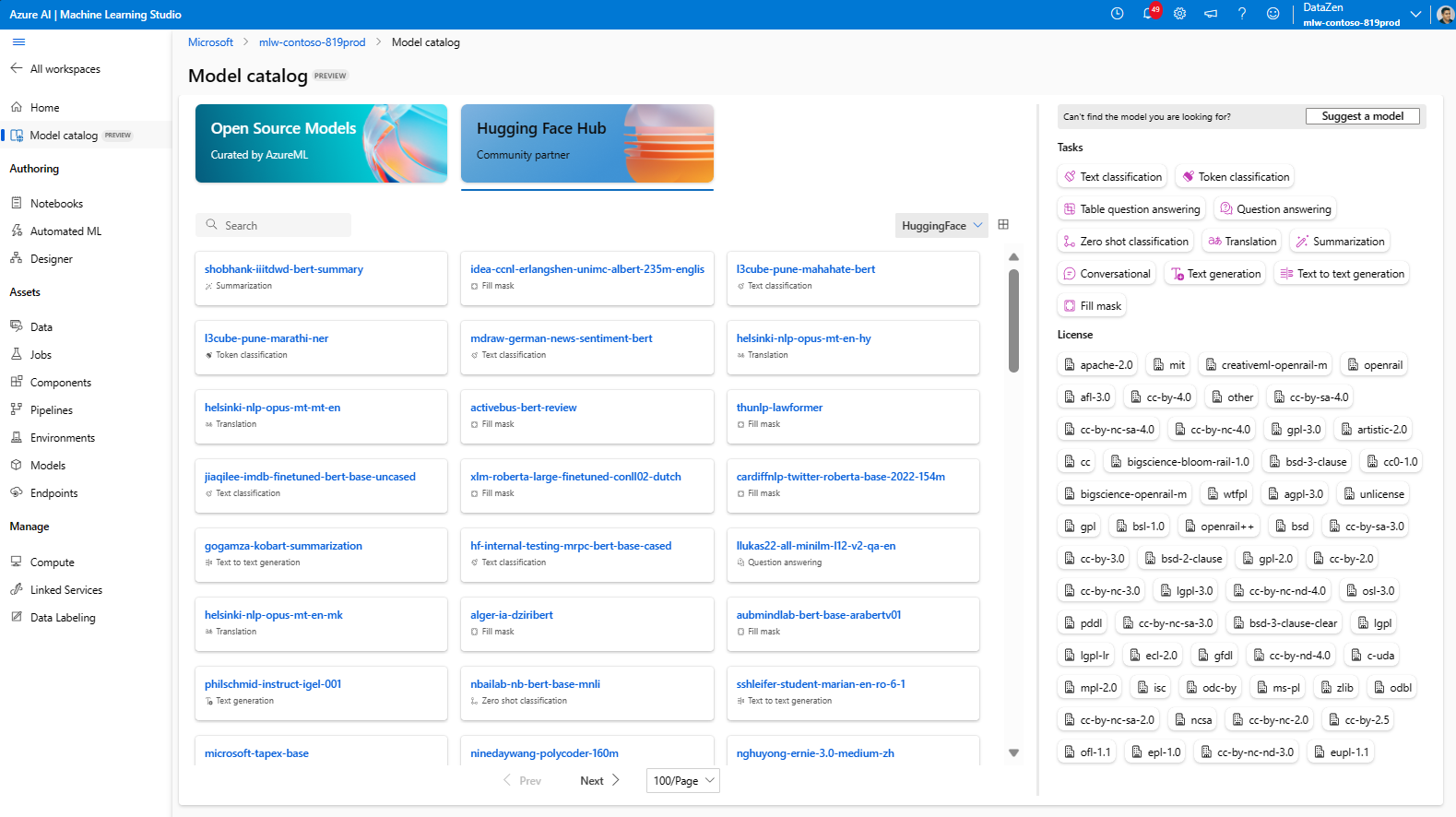Open the settings gear in header
This screenshot has width=1456, height=817.
(x=1179, y=14)
